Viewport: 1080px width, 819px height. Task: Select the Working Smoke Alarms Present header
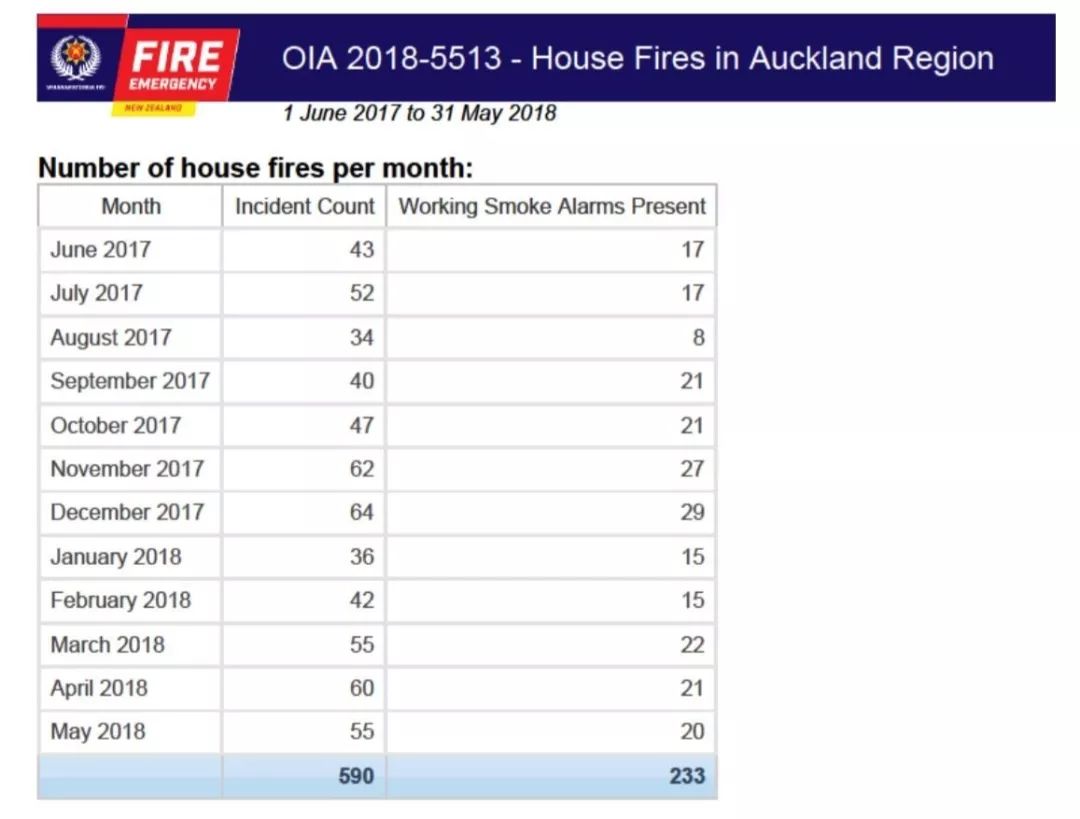point(552,207)
